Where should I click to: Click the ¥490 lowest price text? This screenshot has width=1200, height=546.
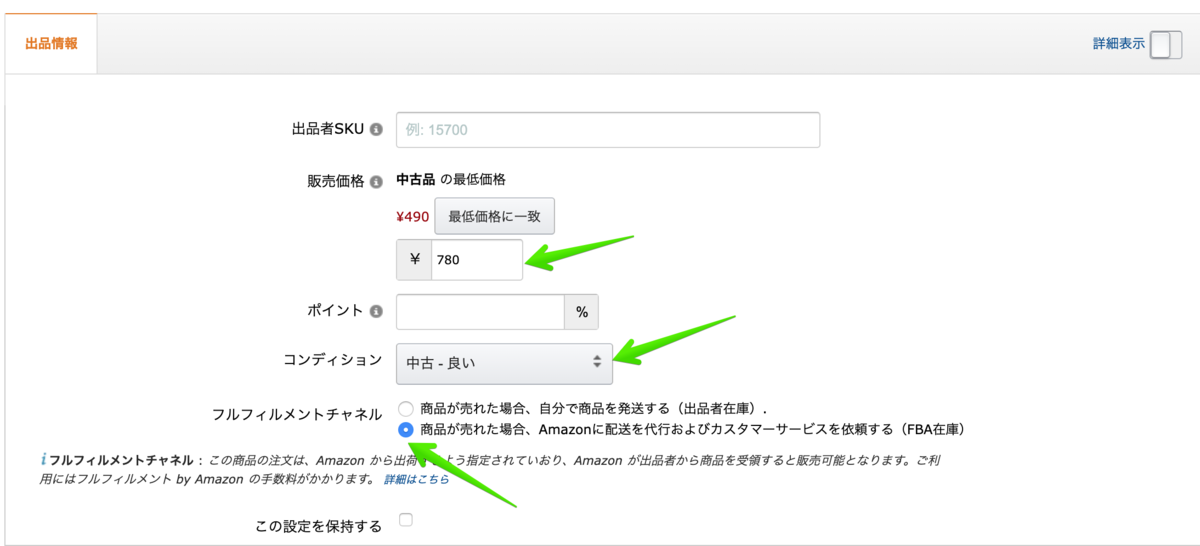413,216
